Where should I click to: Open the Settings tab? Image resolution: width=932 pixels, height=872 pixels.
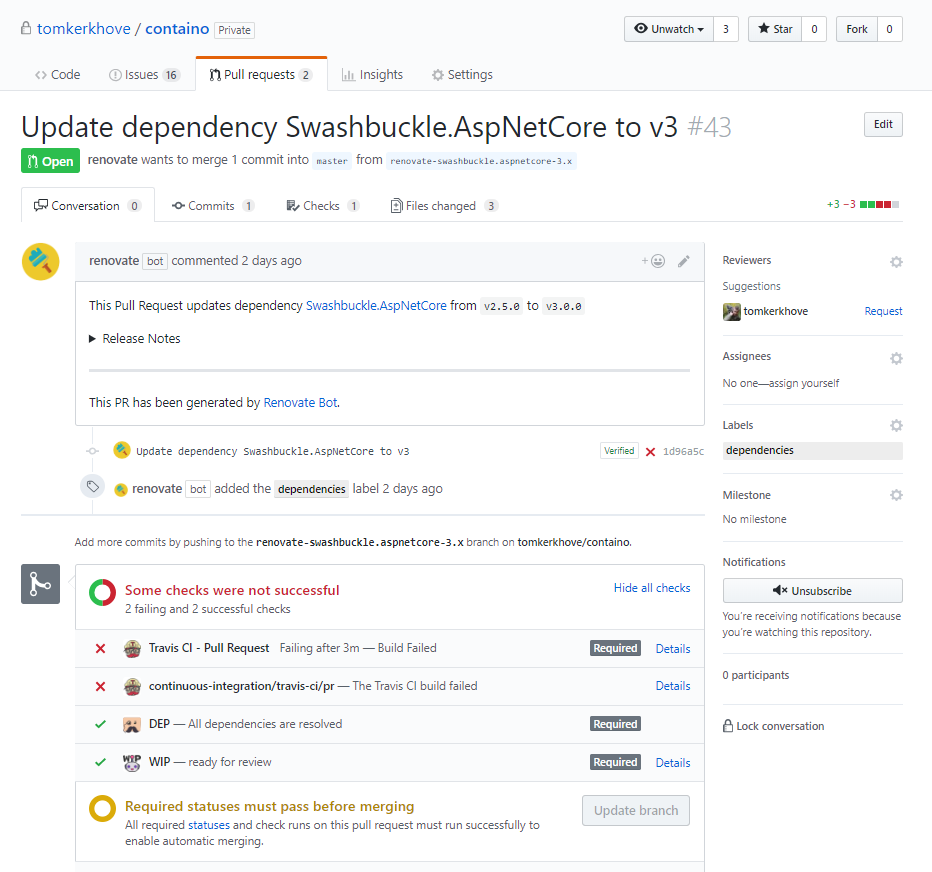462,75
